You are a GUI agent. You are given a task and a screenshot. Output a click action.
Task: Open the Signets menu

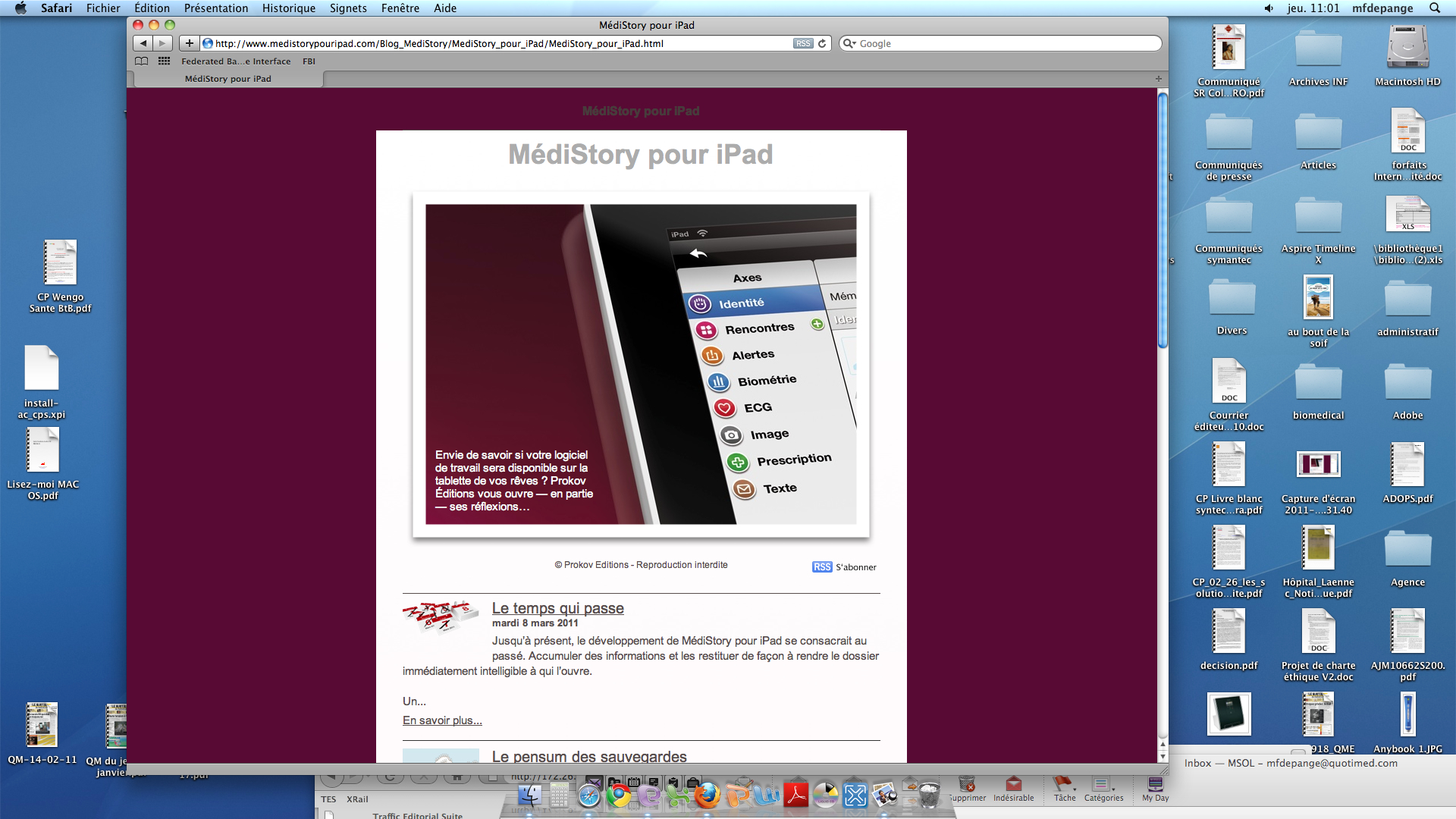[x=348, y=8]
